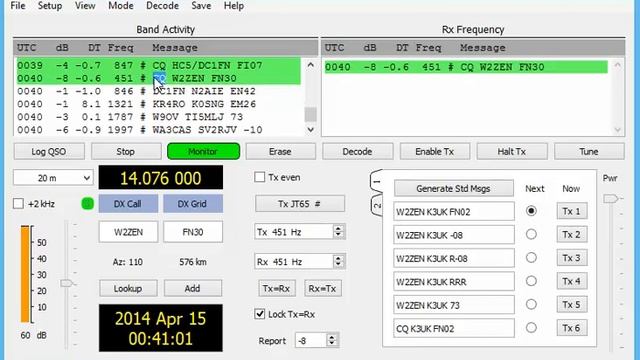Select the CQ HC5/DC1FN FI07 decode line
The height and width of the screenshot is (360, 640).
(159, 65)
